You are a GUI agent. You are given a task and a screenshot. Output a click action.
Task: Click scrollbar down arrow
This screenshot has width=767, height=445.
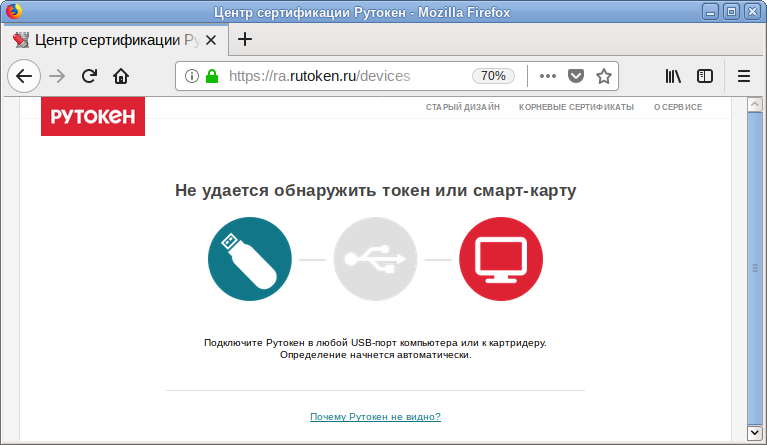pos(755,432)
